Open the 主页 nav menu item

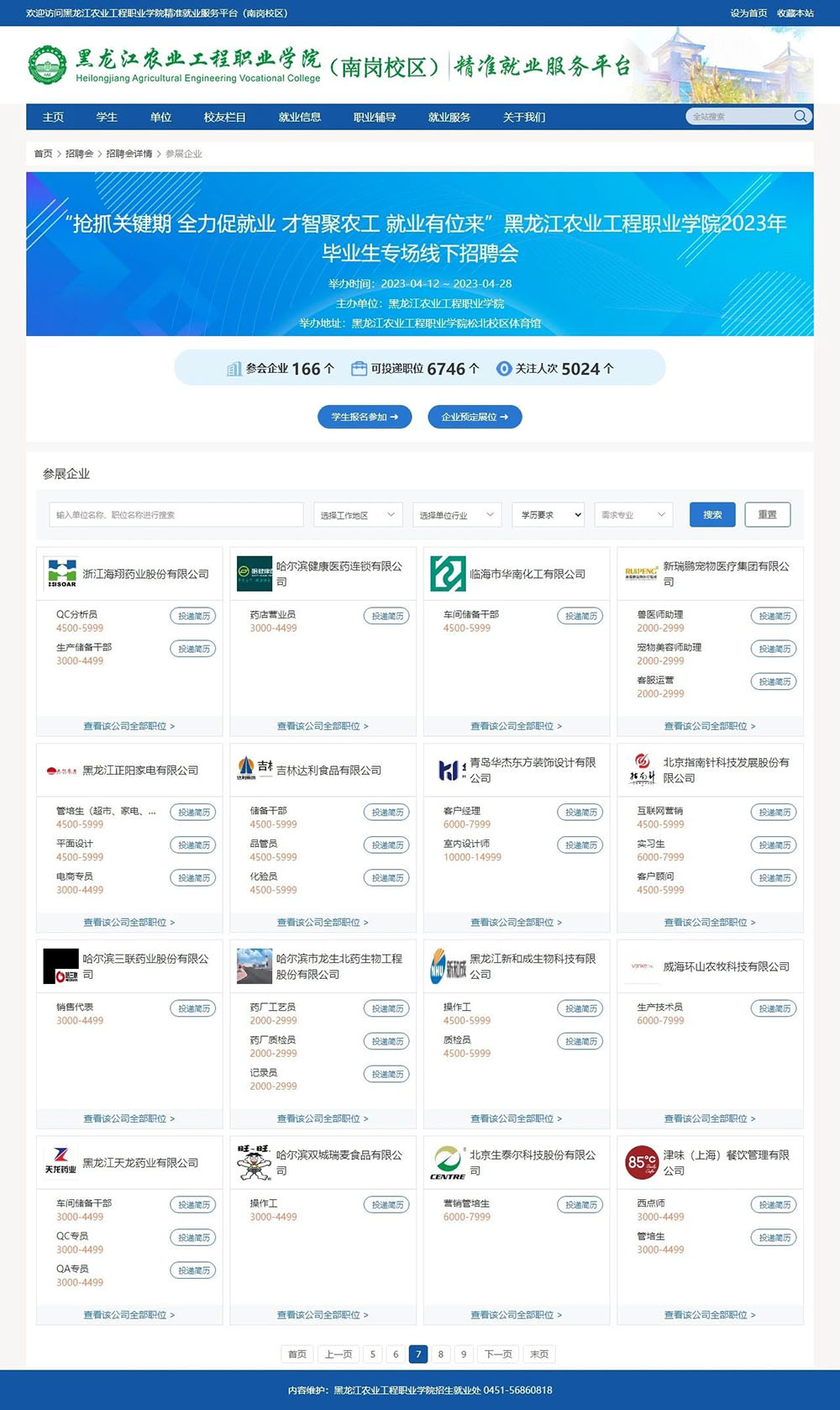[53, 117]
